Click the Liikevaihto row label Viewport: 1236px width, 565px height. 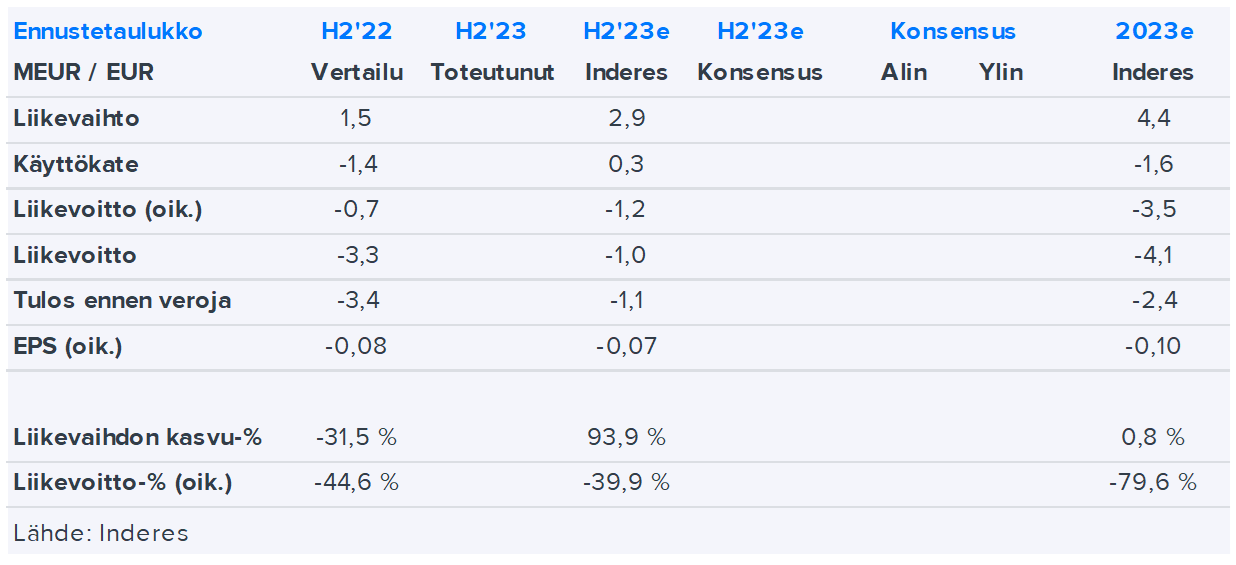pyautogui.click(x=77, y=119)
